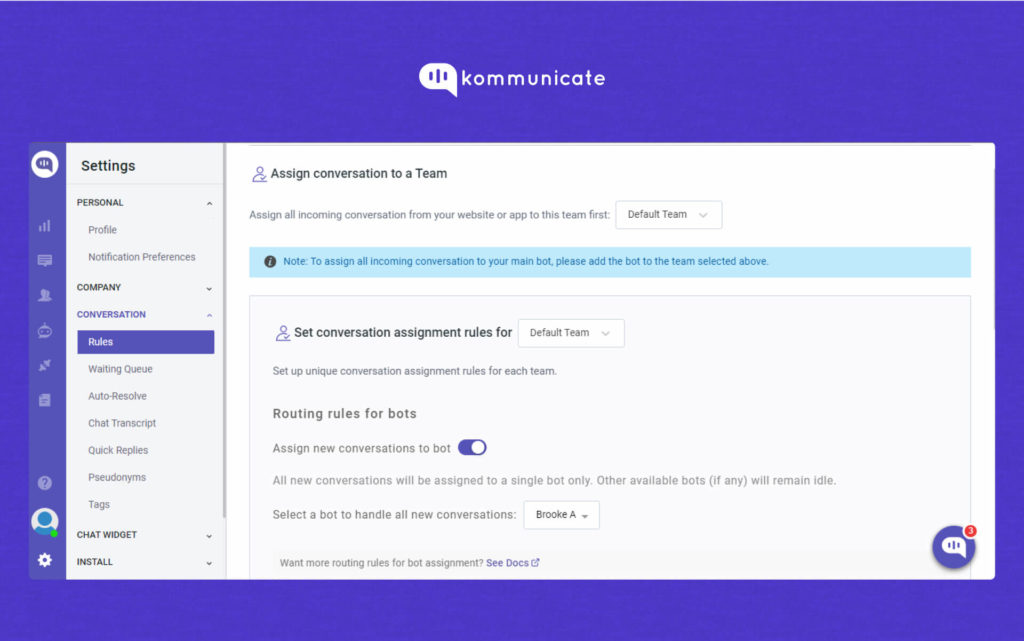Open the Dashboard analytics icon

point(44,226)
